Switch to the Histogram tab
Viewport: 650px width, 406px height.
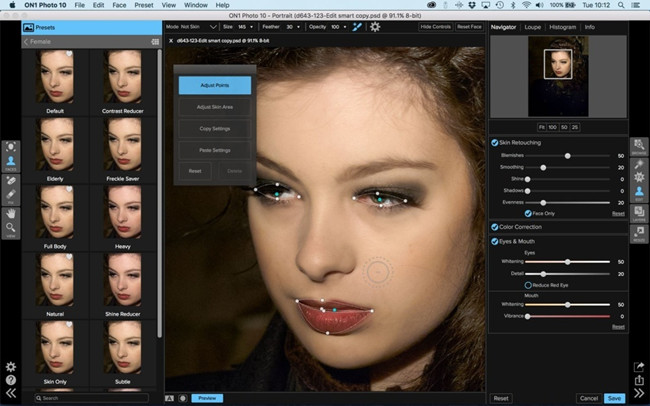pos(563,26)
